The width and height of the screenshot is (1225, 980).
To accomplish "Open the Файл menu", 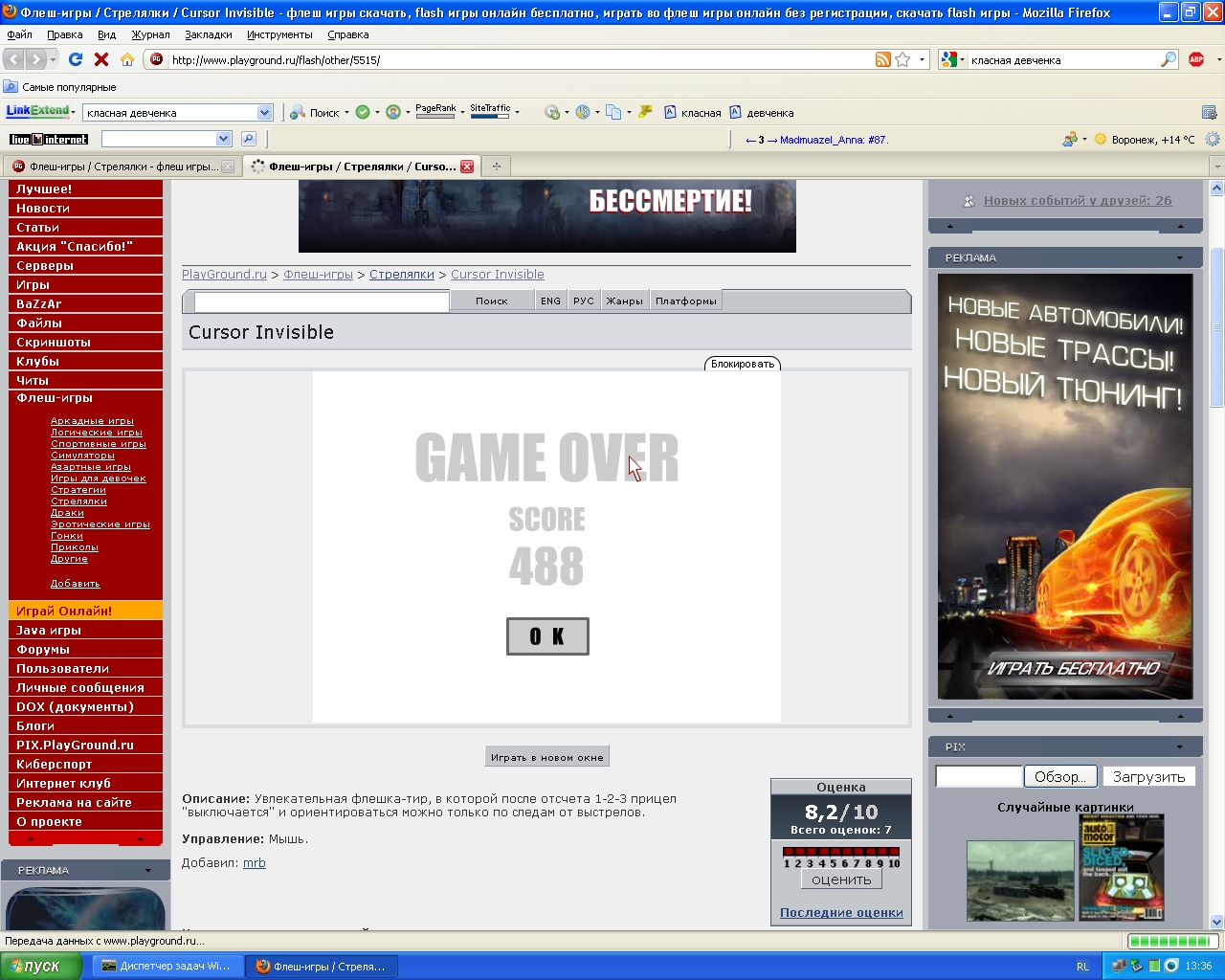I will (x=19, y=34).
